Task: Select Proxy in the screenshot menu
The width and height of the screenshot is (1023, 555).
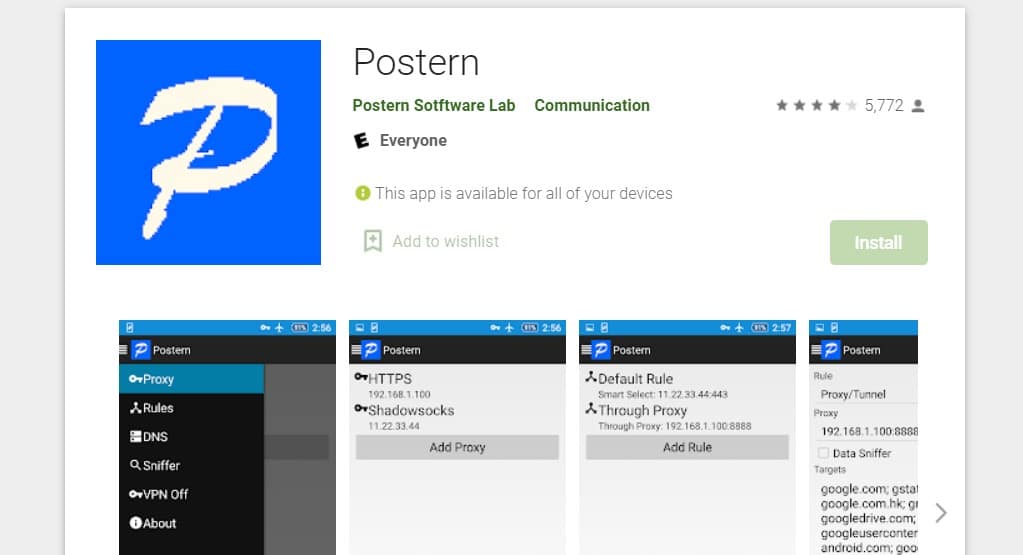Action: (x=191, y=379)
